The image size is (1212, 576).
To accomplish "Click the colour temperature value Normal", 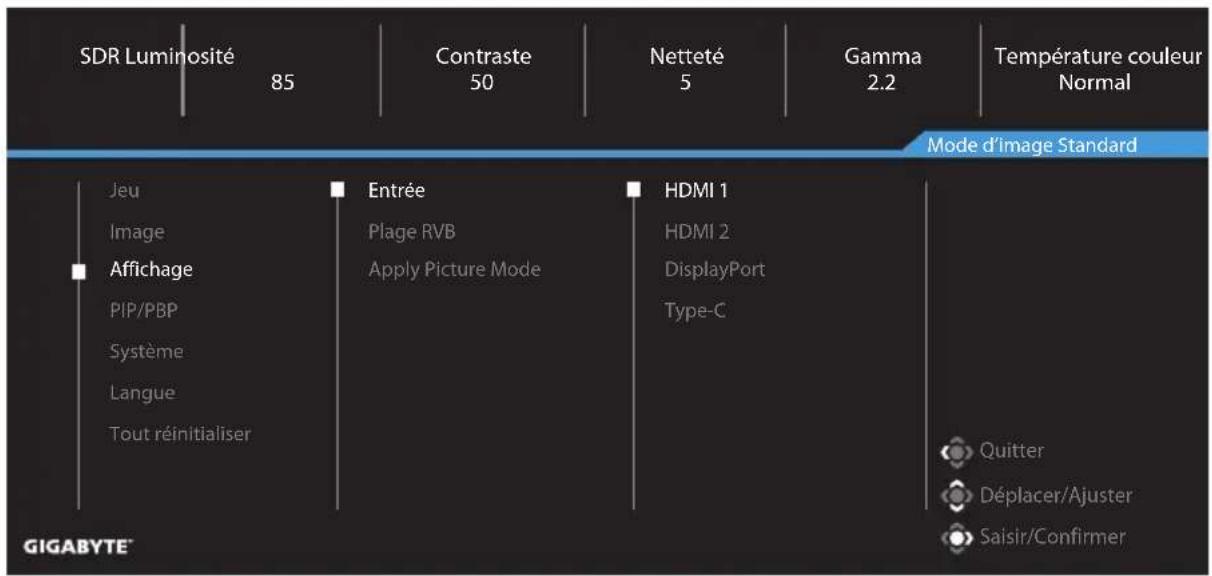I will tap(1095, 83).
